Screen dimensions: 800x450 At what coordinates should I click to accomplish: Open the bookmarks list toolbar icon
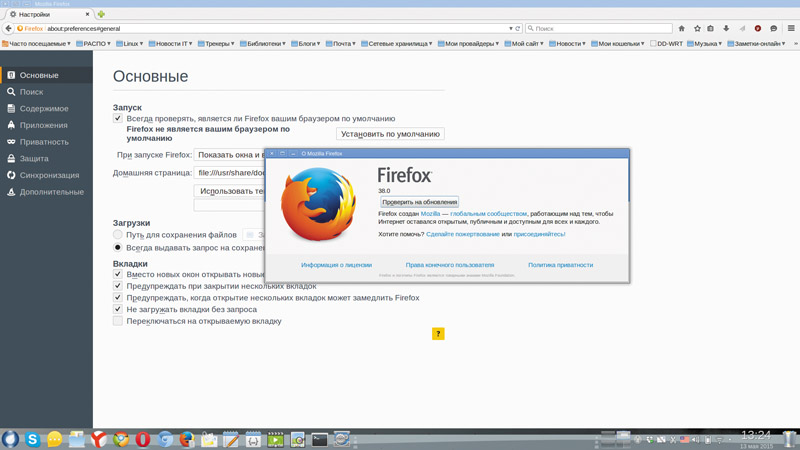click(710, 29)
